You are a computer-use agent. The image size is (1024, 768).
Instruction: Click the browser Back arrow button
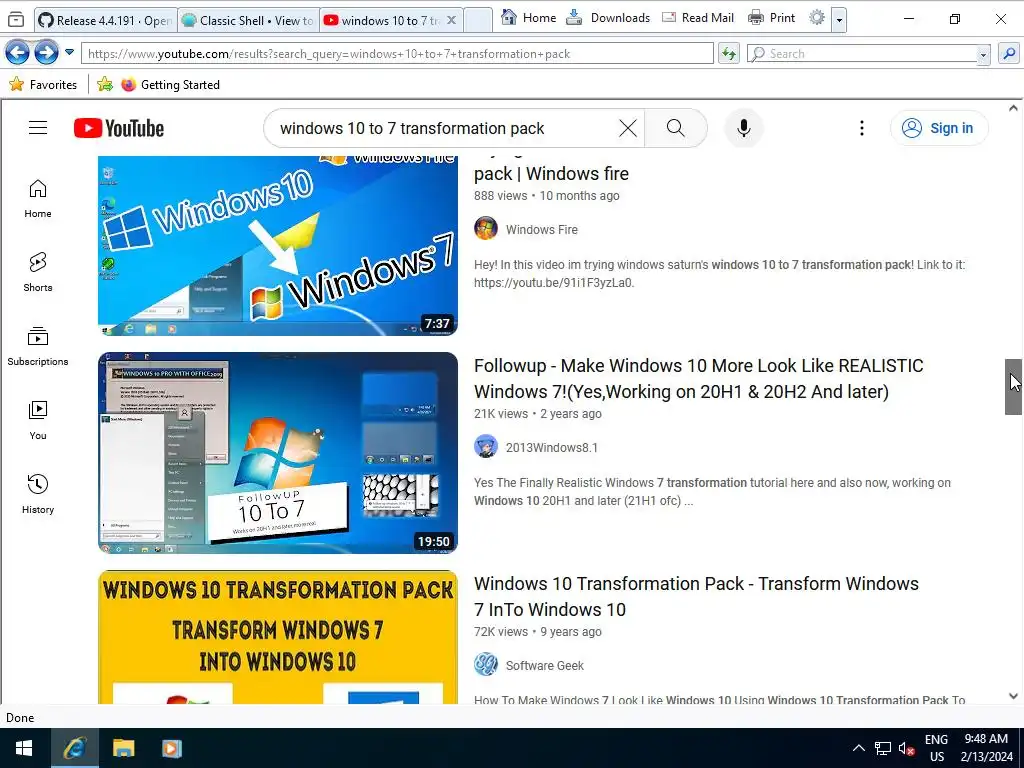[x=18, y=52]
